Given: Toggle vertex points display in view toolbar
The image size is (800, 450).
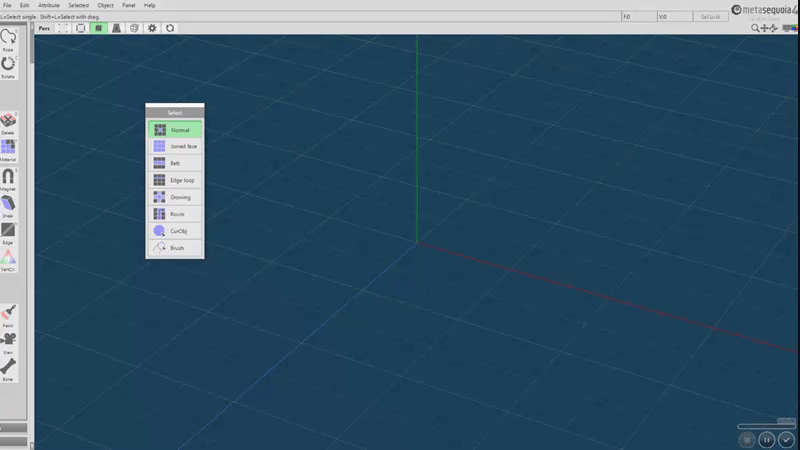Looking at the screenshot, I should point(63,29).
